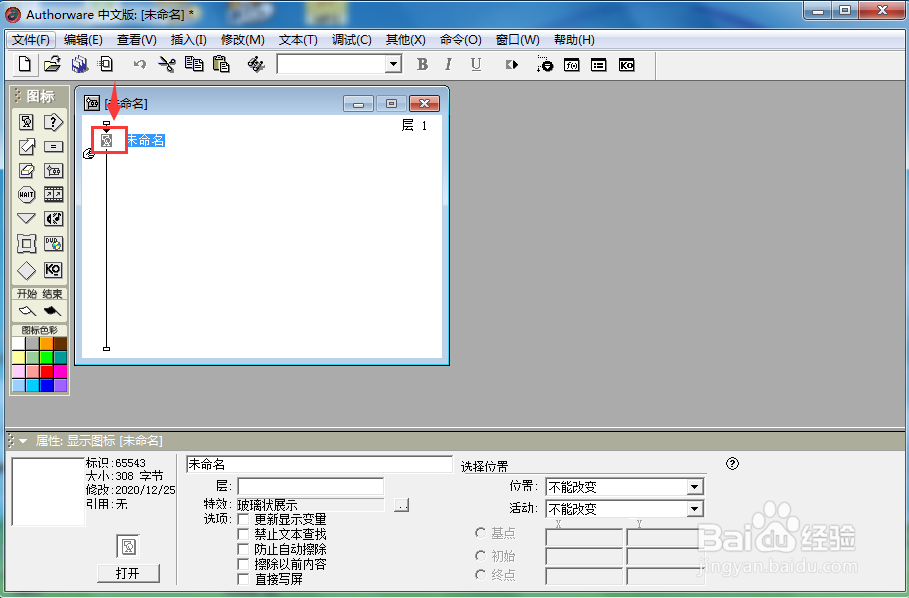Image resolution: width=909 pixels, height=598 pixels.
Task: Pick the bright green icon color swatch
Action: point(46,358)
